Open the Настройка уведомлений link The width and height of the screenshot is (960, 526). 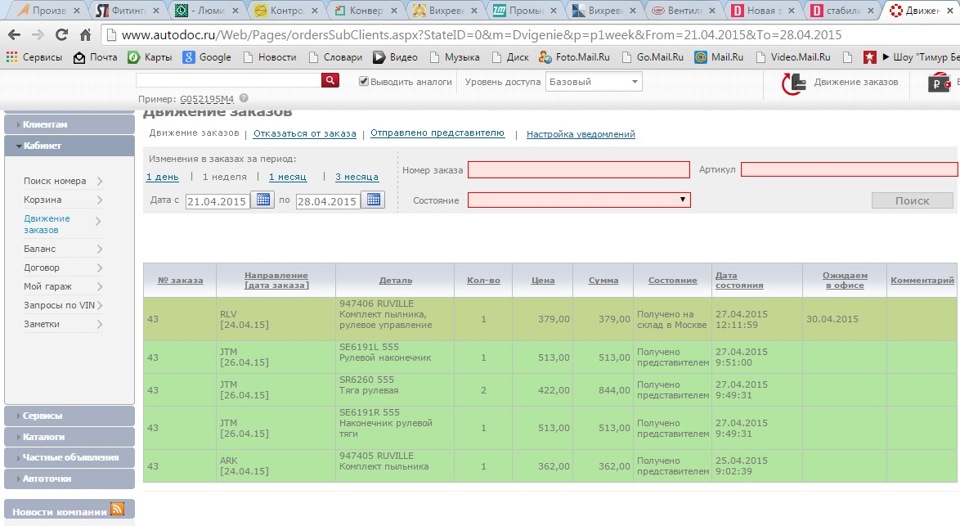(580, 134)
